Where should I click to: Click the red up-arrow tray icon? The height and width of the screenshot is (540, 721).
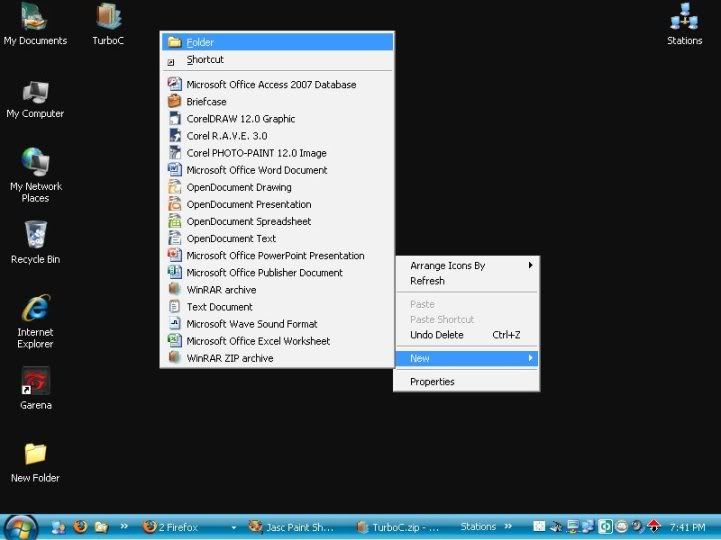(653, 526)
